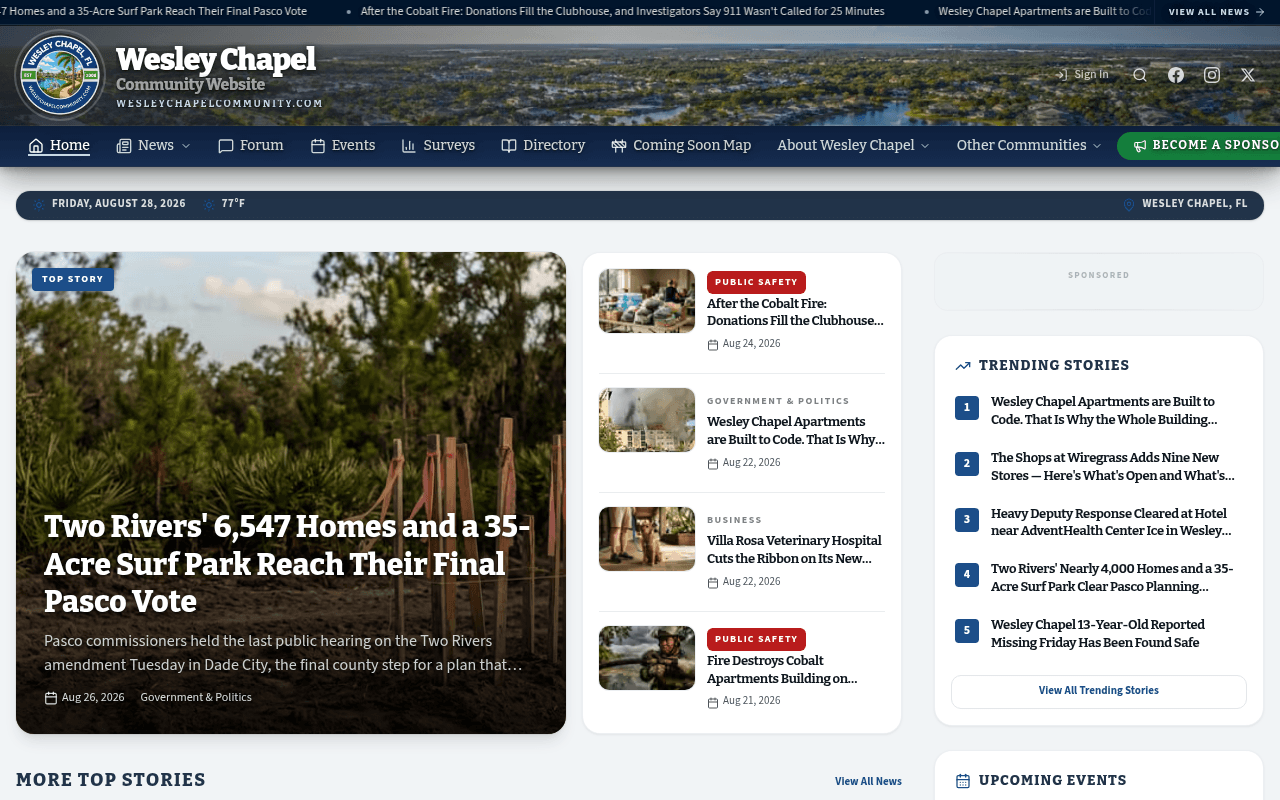Click the WESLEY CHAPEL, FL location text
This screenshot has height=800, width=1280.
click(1195, 204)
